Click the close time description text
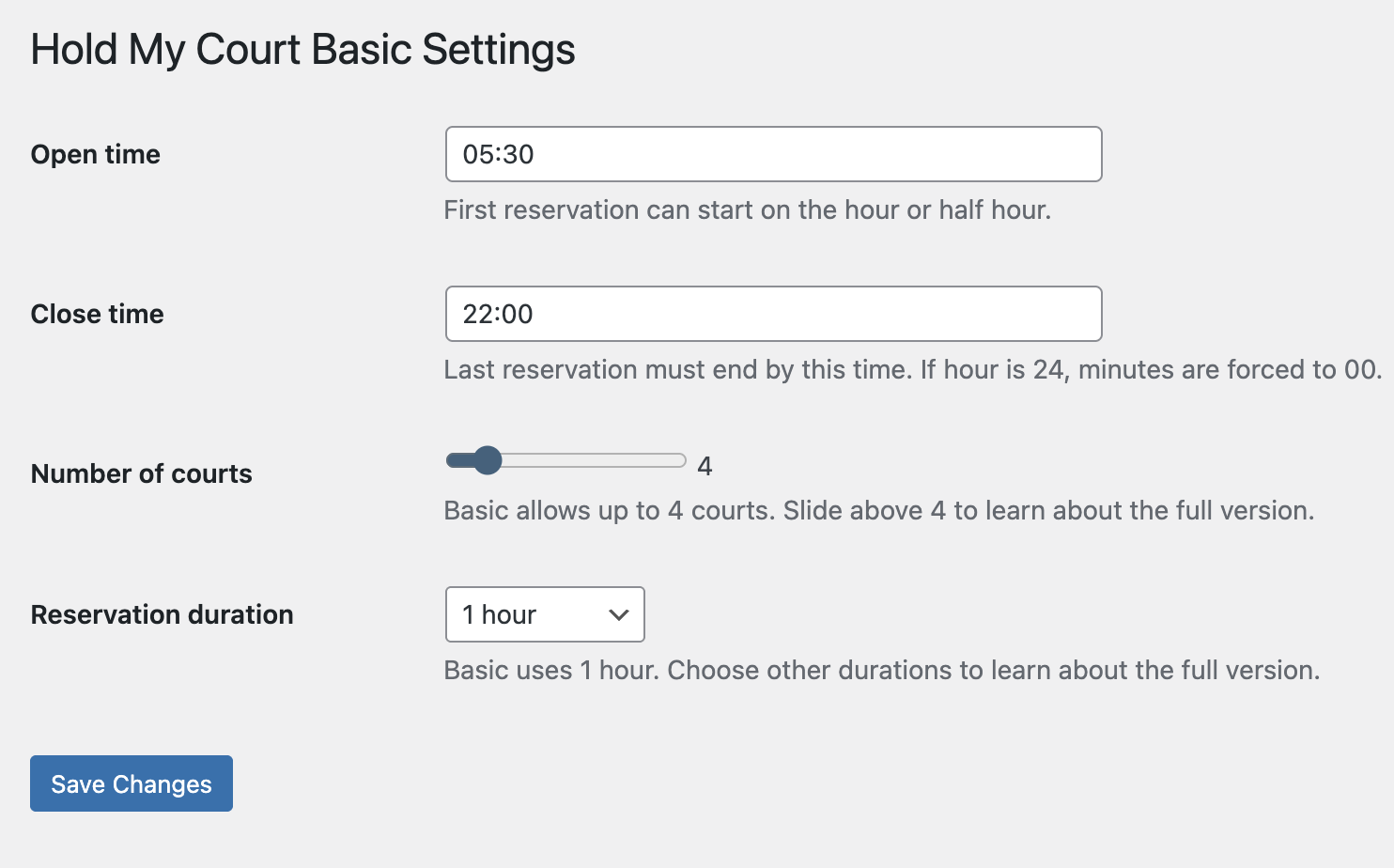1394x868 pixels. click(912, 369)
